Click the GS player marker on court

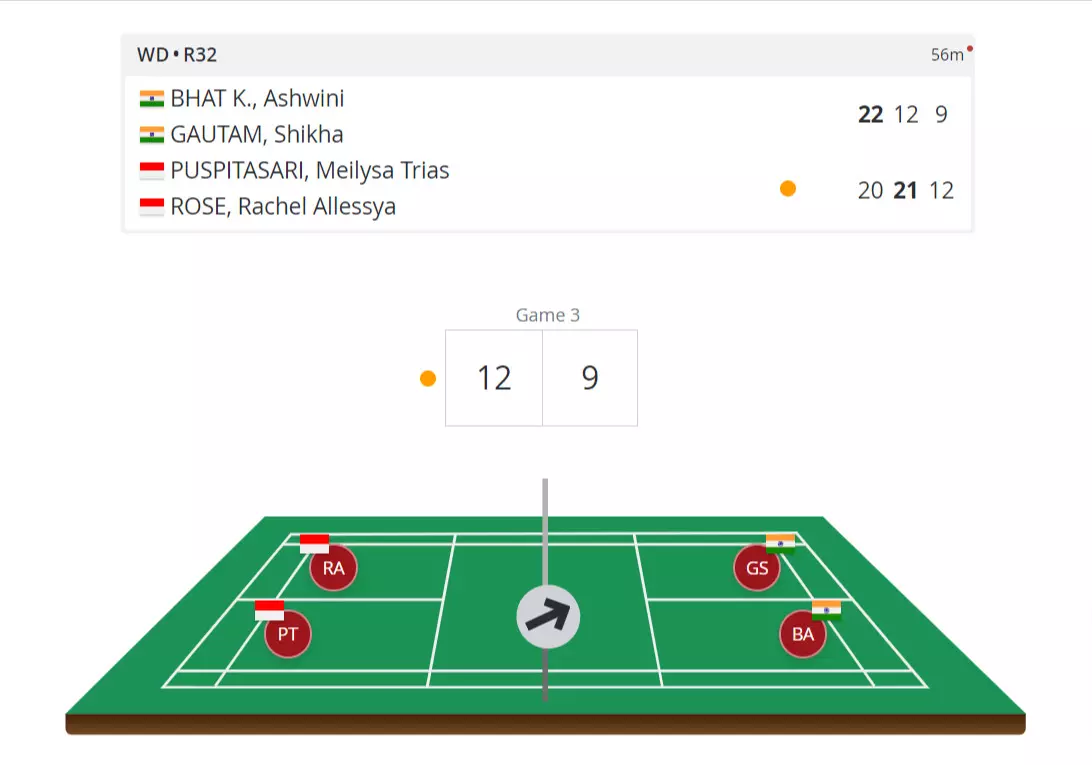[757, 568]
